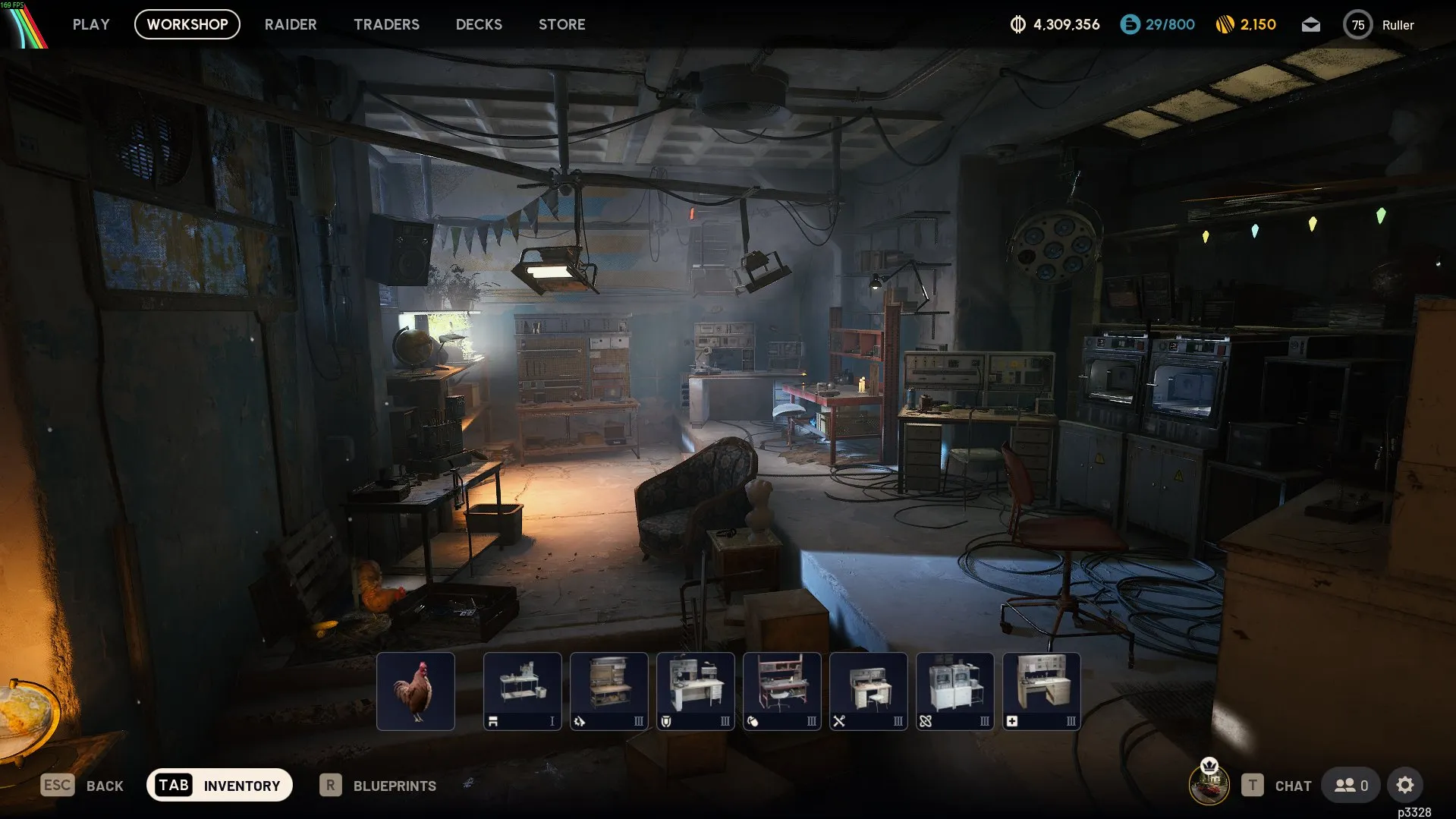Switch to the Play tab
The height and width of the screenshot is (819, 1456).
pyautogui.click(x=91, y=24)
